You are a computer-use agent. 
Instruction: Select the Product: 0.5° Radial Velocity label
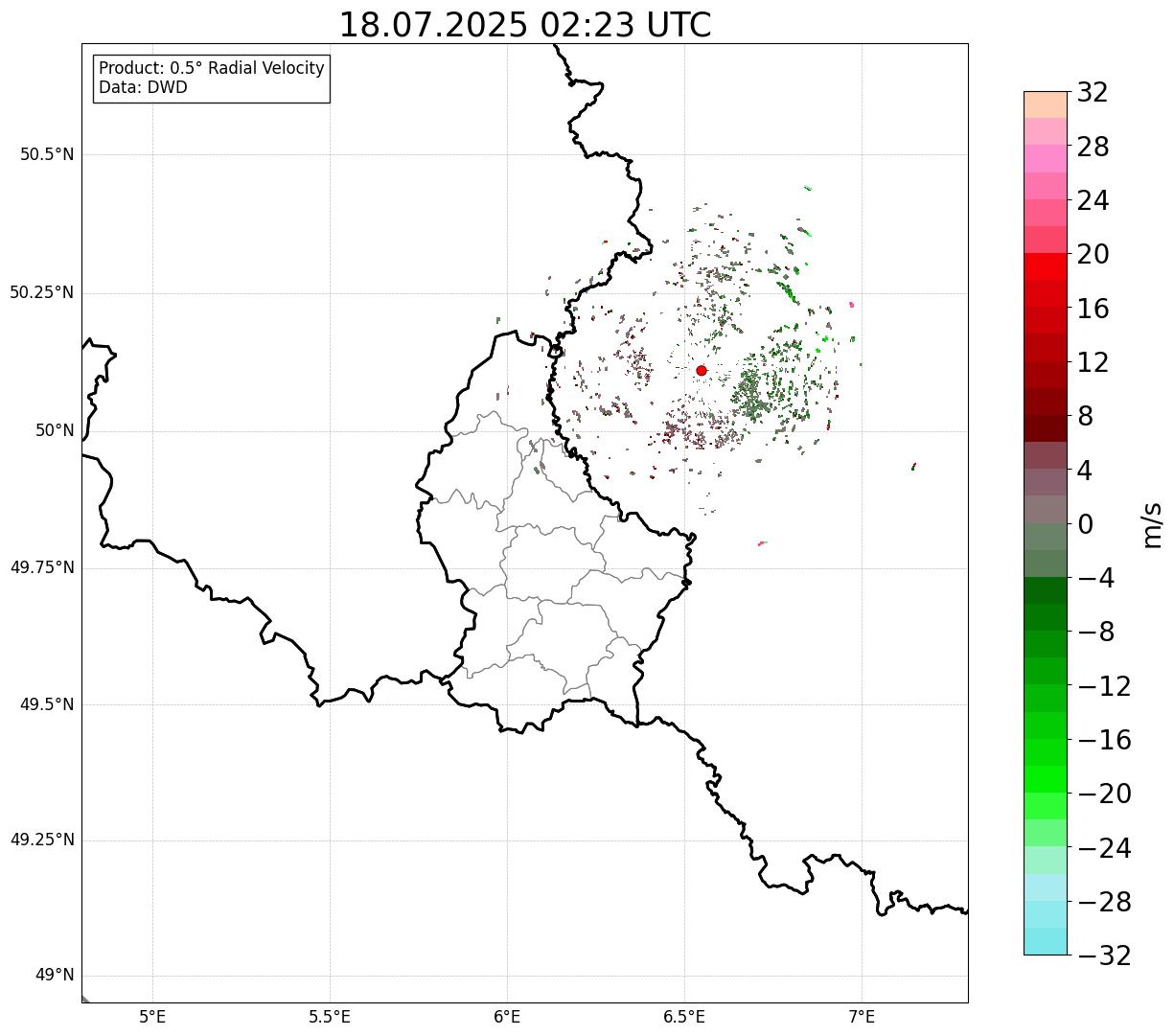[x=212, y=69]
